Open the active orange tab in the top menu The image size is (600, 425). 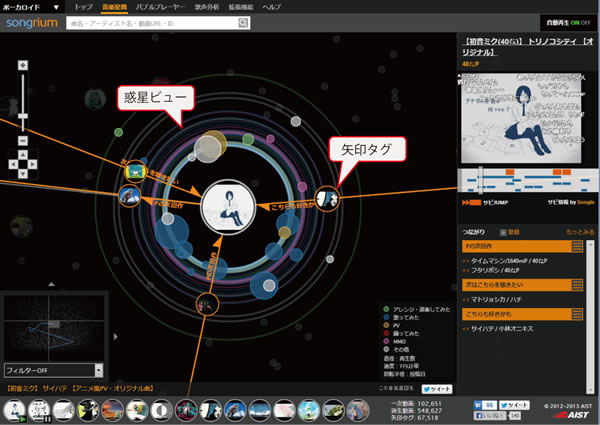114,7
